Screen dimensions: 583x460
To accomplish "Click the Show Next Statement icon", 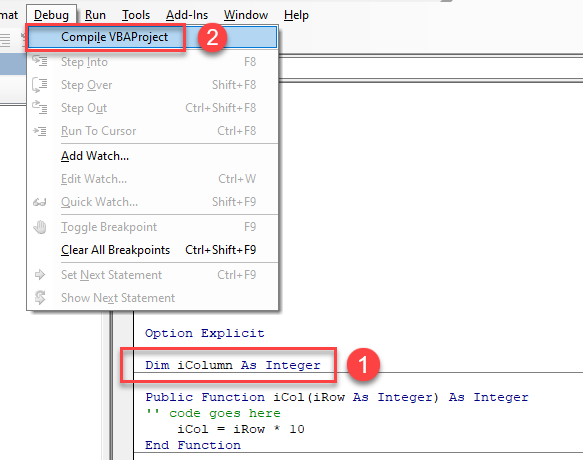I will 40,297.
